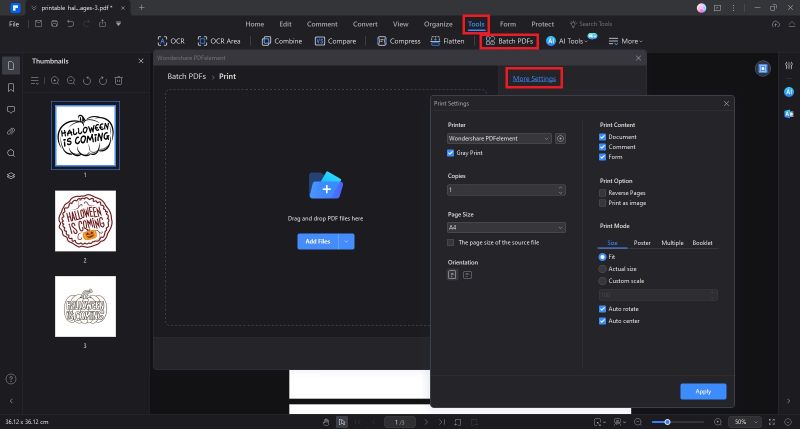Screen dimensions: 800x429
Task: Open the Combine PDFs tool
Action: click(x=282, y=41)
